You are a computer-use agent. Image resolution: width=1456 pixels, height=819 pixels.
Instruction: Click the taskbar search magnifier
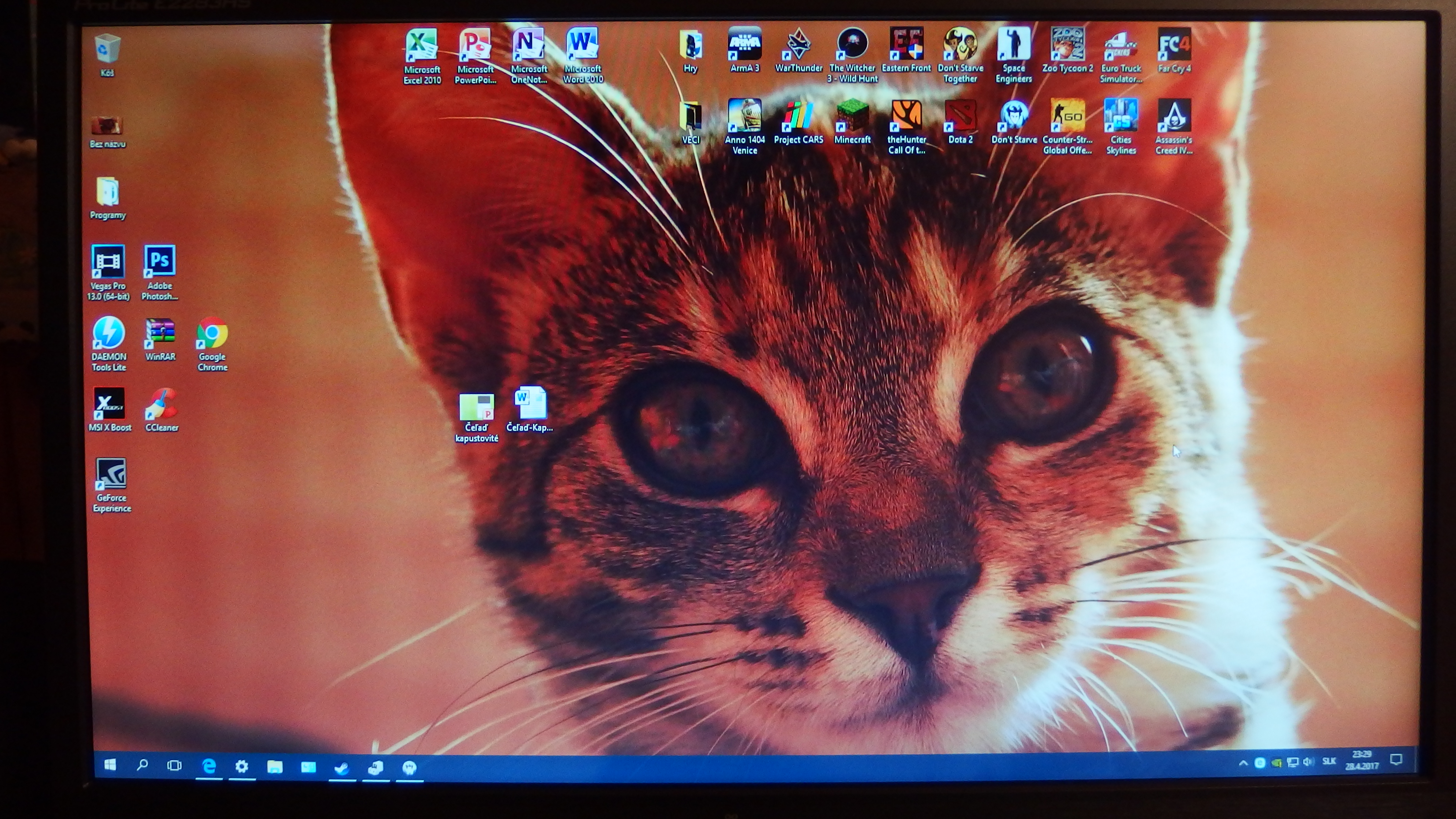pyautogui.click(x=142, y=765)
